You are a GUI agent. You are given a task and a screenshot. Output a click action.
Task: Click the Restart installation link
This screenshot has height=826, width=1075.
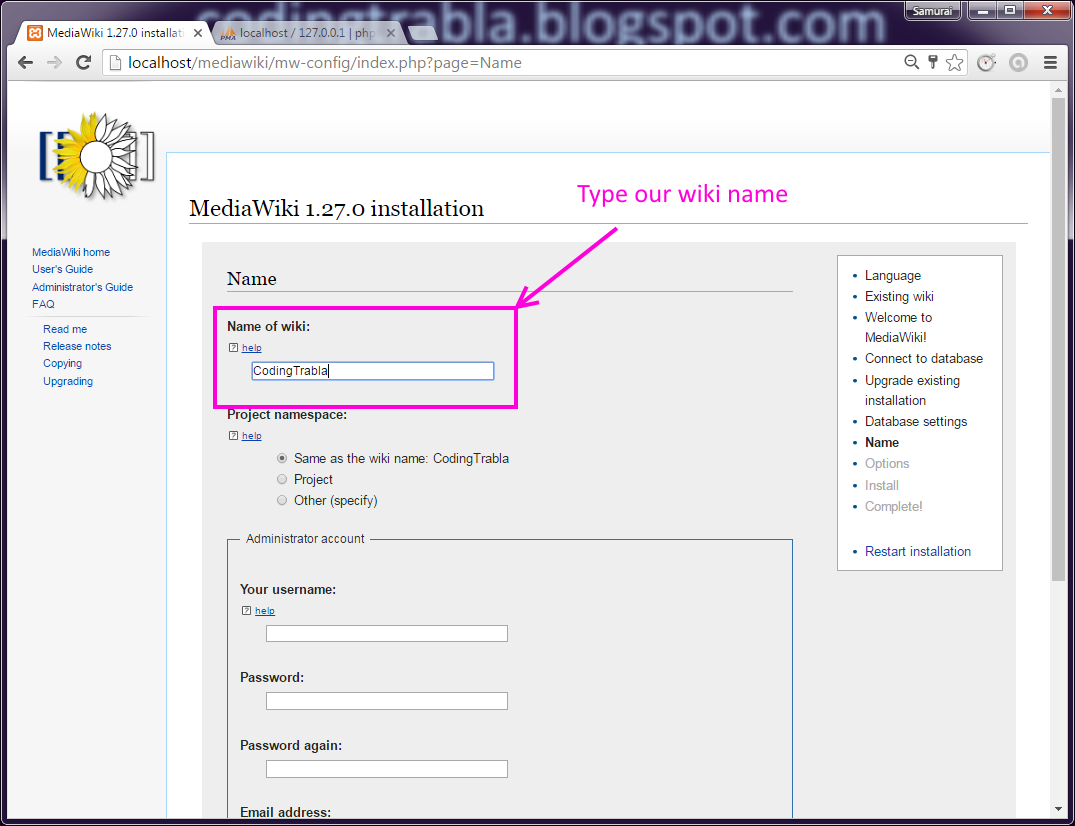tap(917, 551)
